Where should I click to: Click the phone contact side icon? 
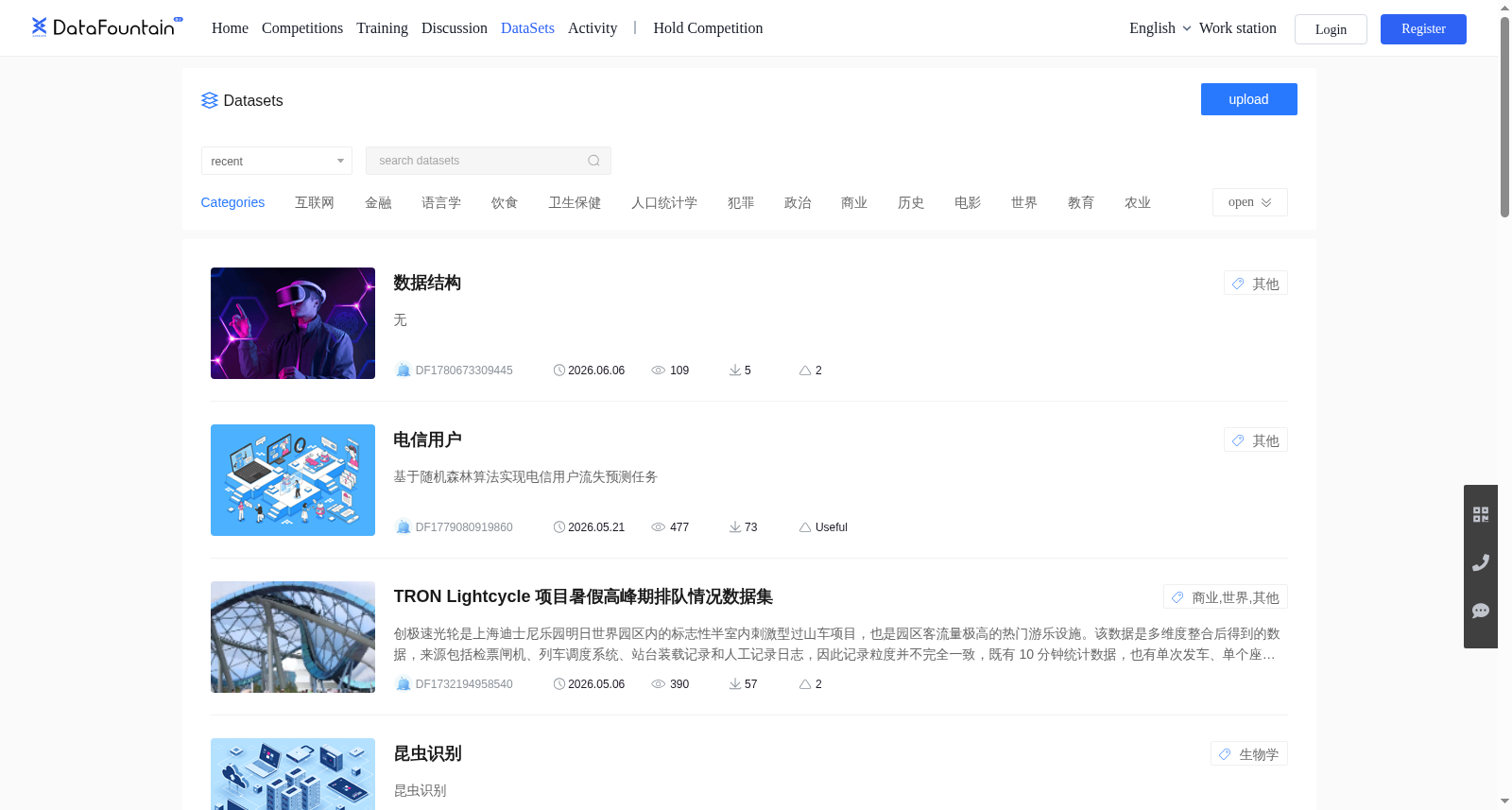click(x=1481, y=562)
